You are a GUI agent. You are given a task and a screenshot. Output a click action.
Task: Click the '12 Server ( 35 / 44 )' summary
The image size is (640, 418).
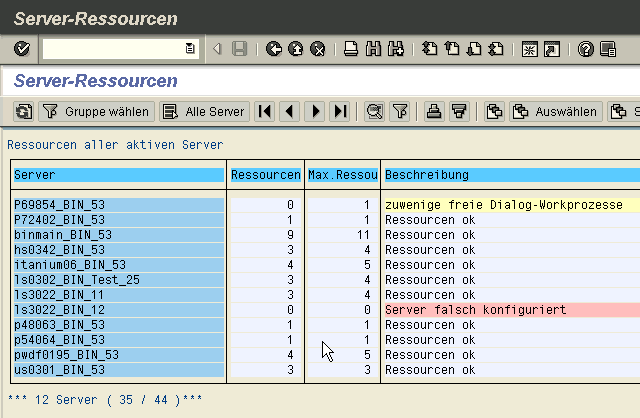pyautogui.click(x=105, y=400)
